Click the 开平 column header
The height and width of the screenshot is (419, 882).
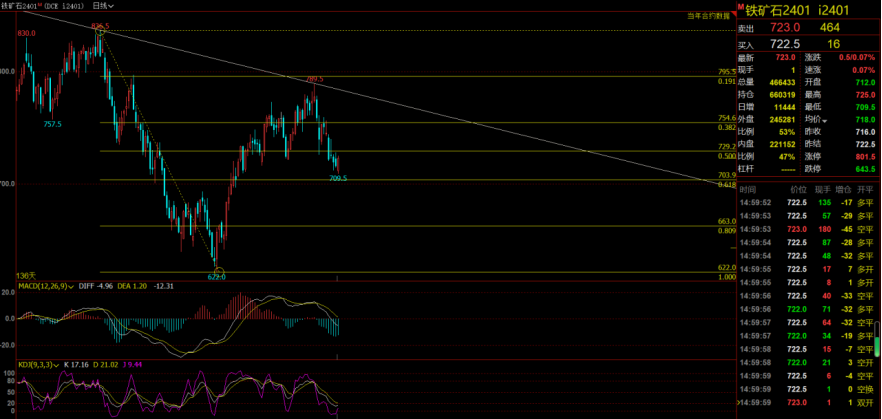(x=865, y=190)
